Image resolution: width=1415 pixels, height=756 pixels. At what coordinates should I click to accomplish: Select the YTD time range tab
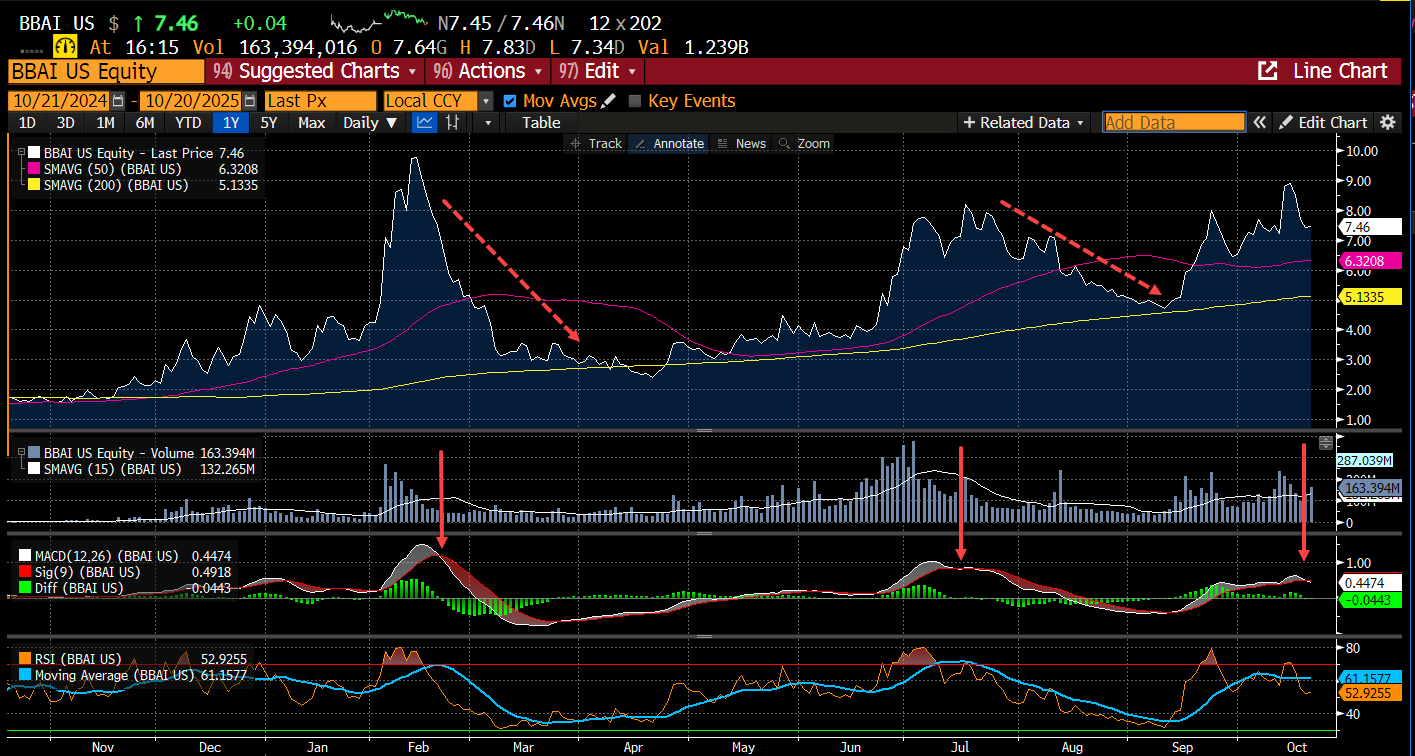(188, 123)
